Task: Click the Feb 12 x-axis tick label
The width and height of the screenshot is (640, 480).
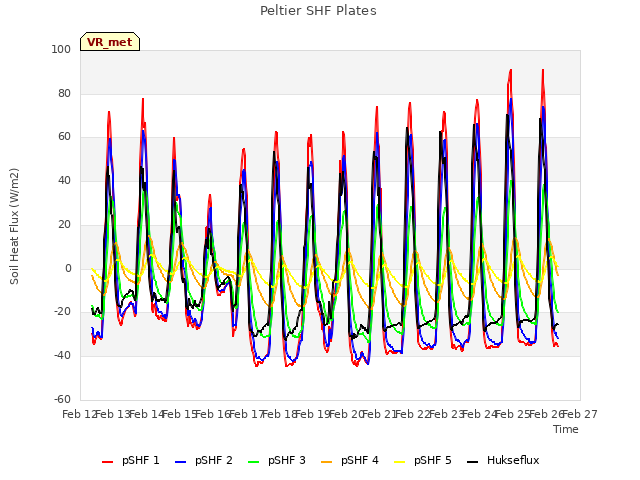Action: click(x=80, y=414)
